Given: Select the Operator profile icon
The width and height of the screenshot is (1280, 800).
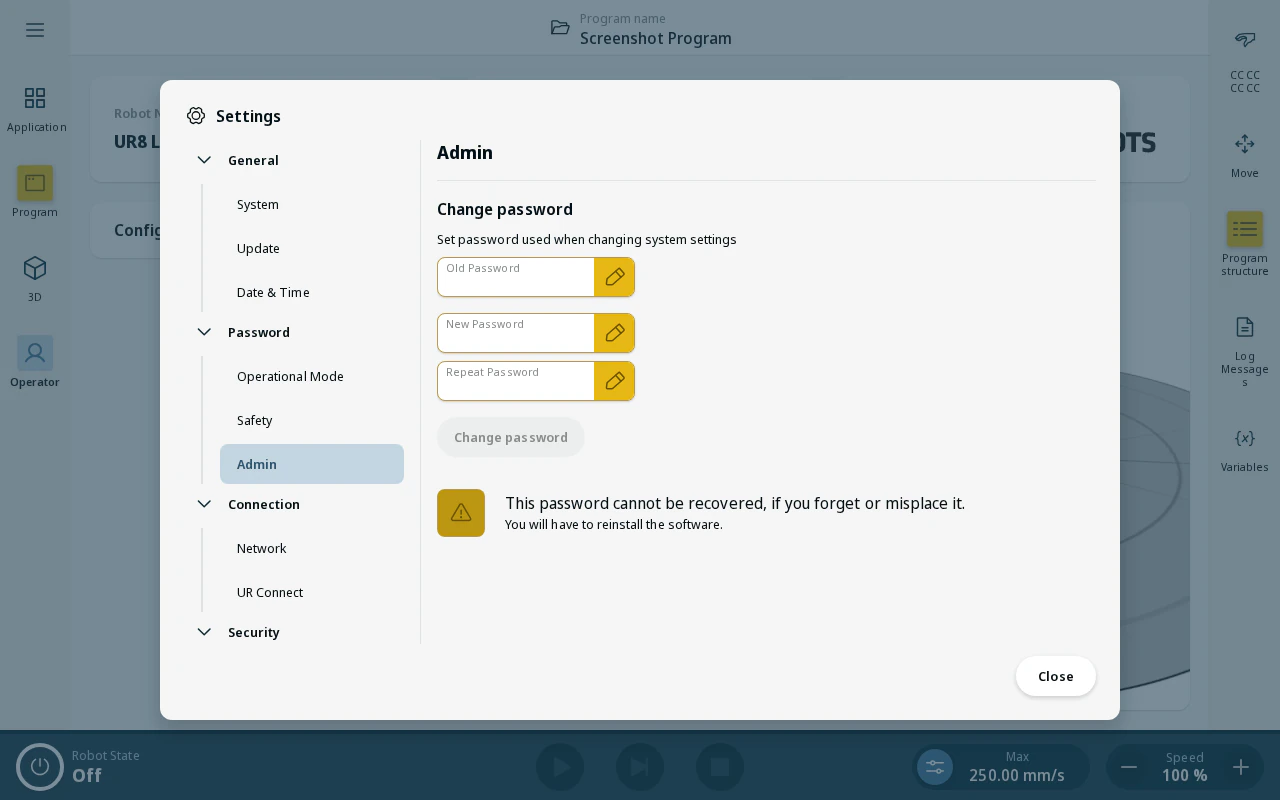Looking at the screenshot, I should click(35, 353).
